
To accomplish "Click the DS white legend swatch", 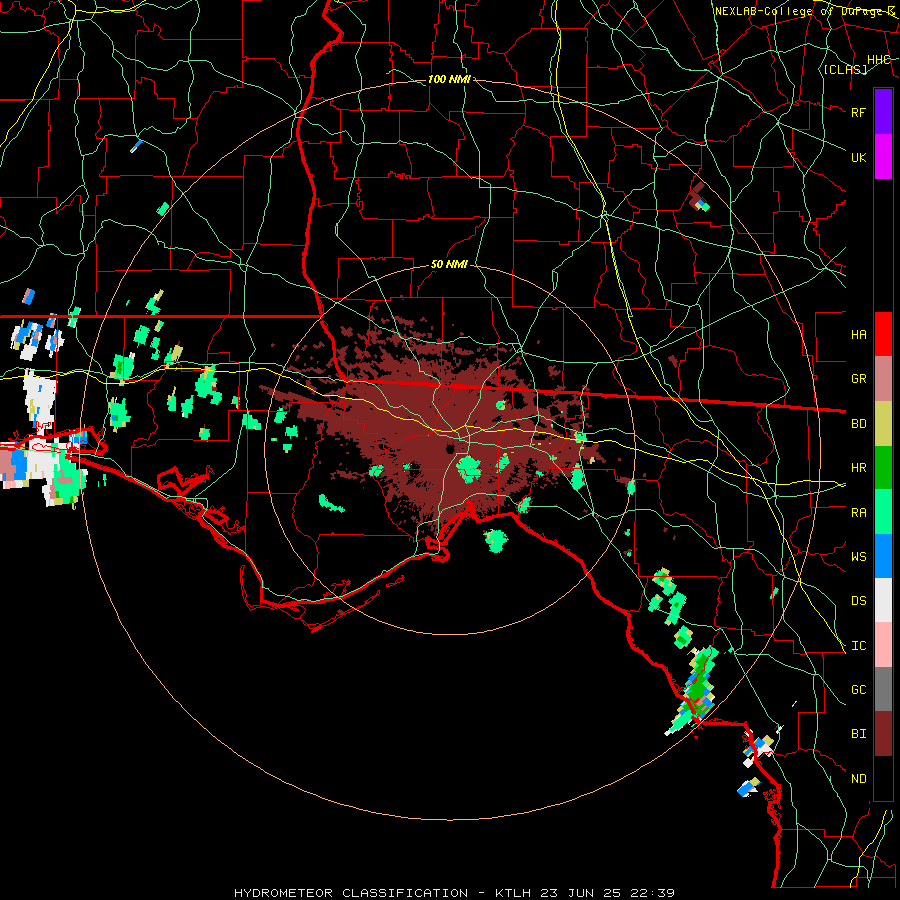I will (x=883, y=600).
